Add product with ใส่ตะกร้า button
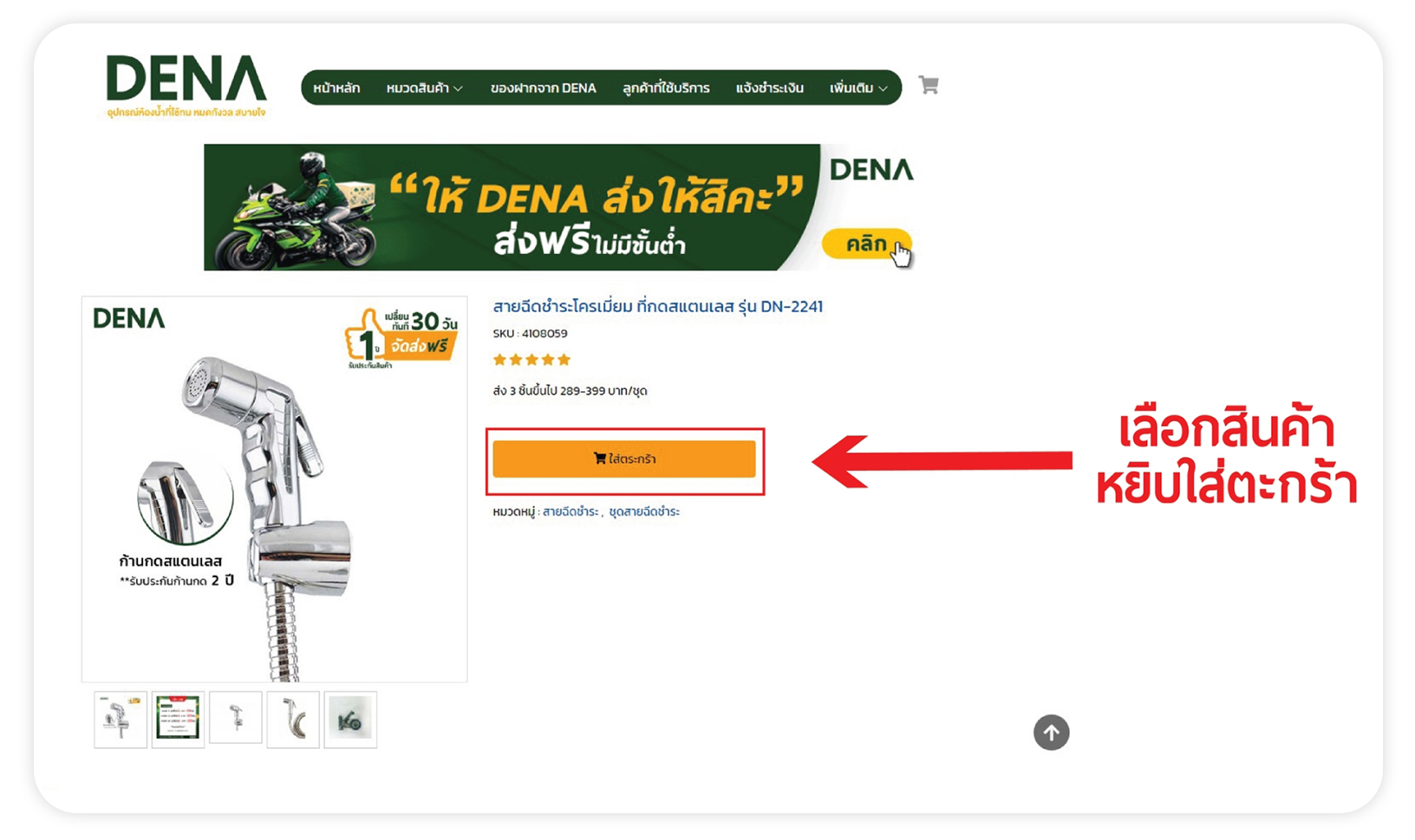This screenshot has height=840, width=1415. [x=624, y=459]
